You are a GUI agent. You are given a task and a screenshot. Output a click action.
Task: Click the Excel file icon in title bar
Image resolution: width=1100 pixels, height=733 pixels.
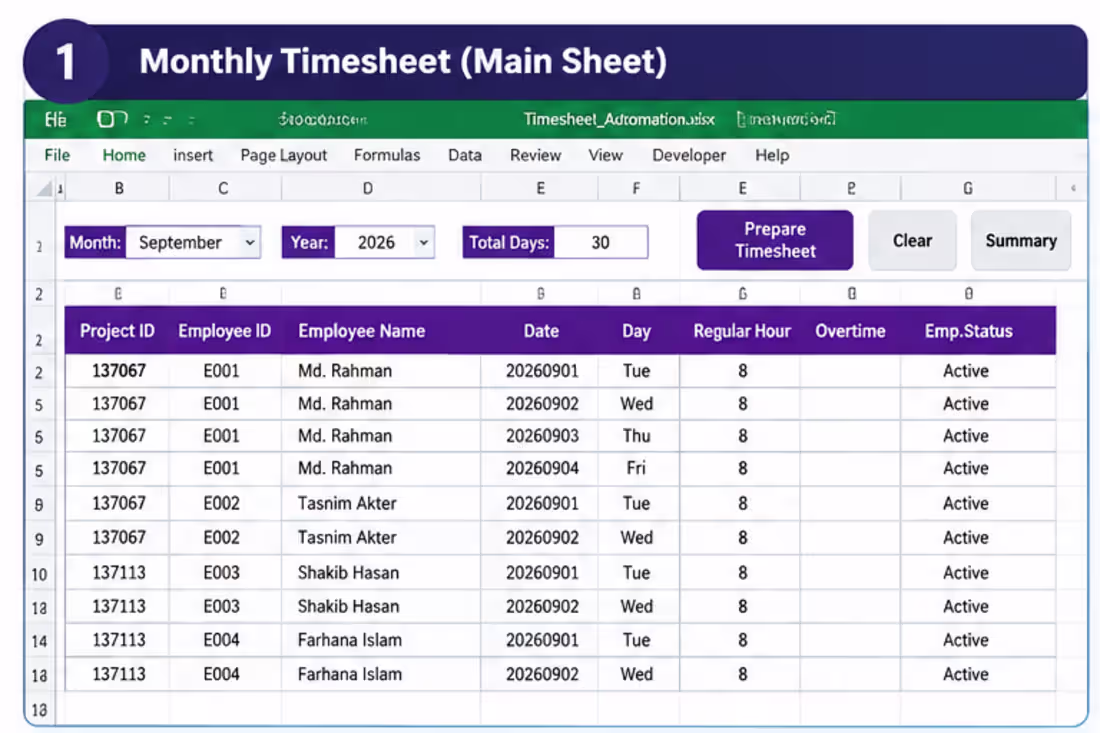[55, 119]
